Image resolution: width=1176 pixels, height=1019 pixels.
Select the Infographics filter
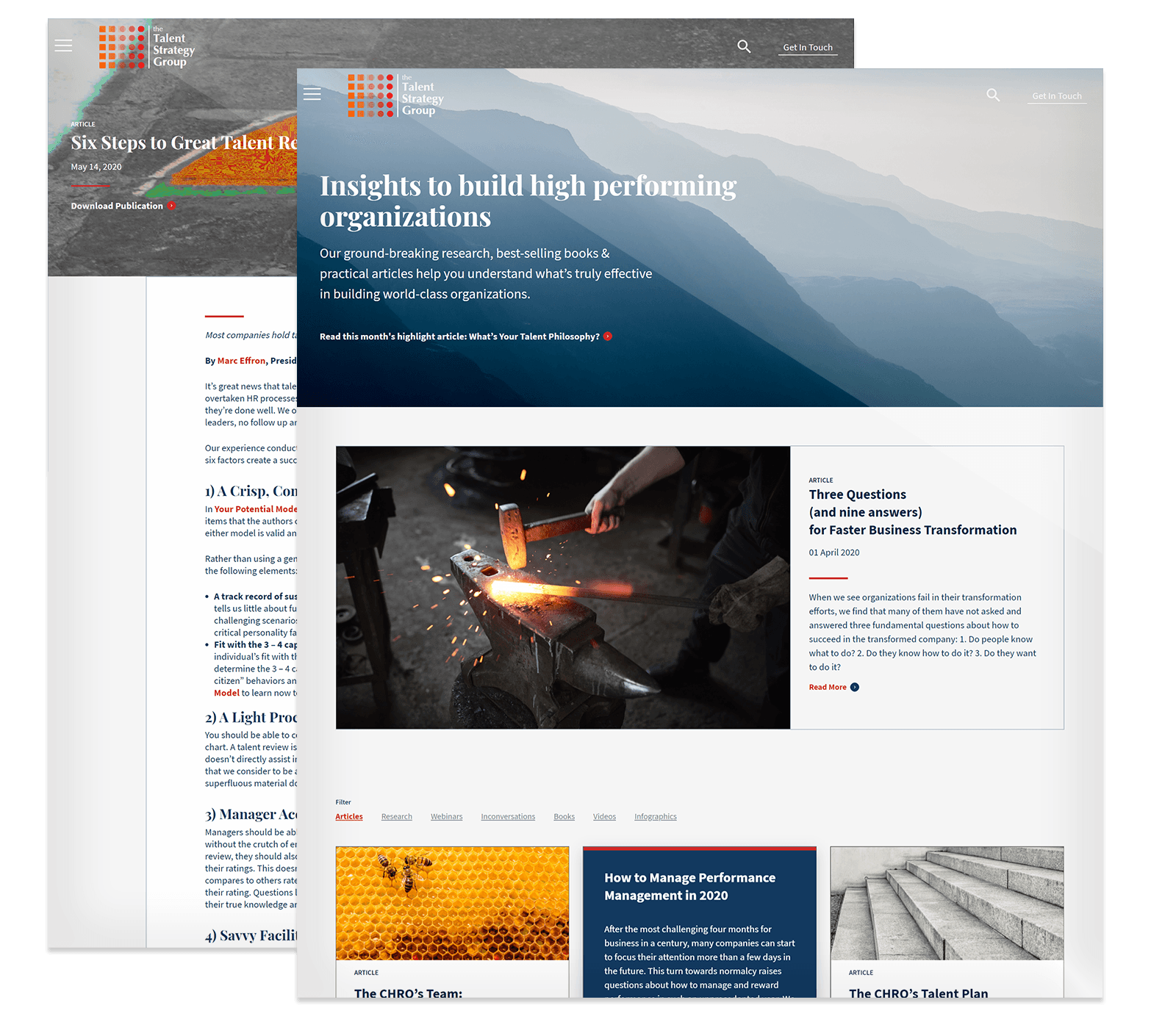[x=655, y=816]
